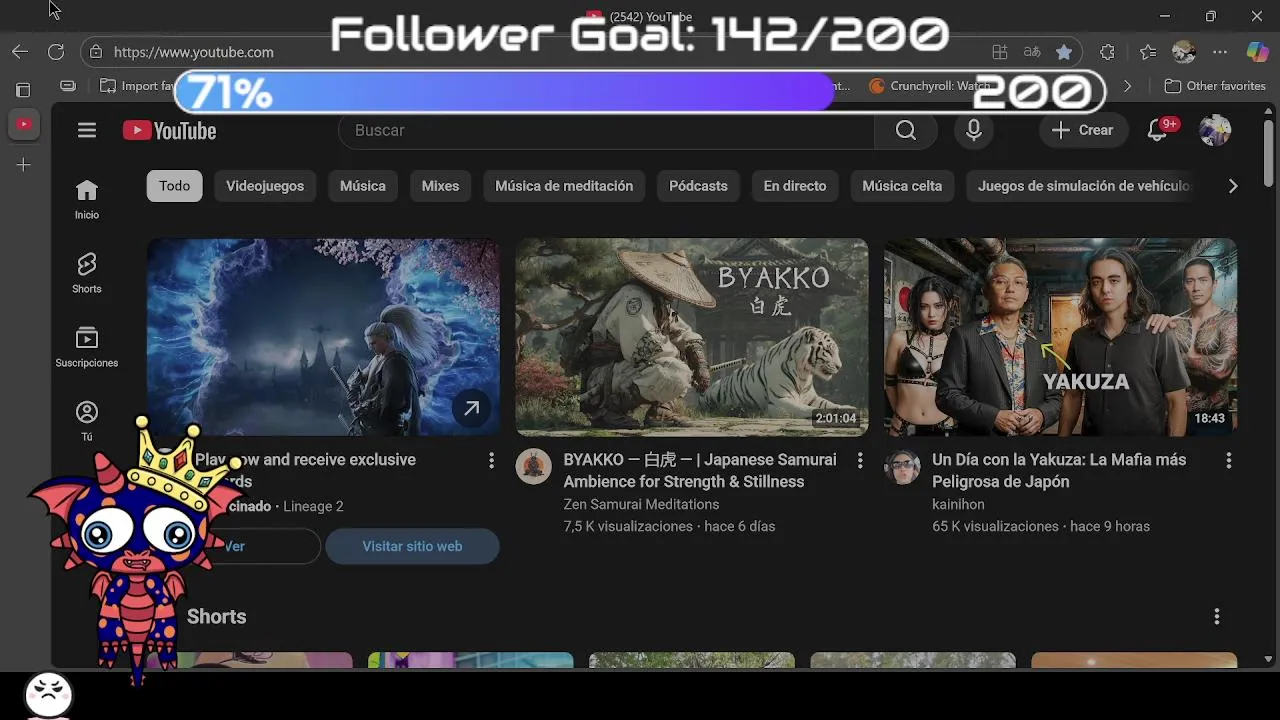The width and height of the screenshot is (1280, 720).
Task: Play the Yakuza video thumbnail
Action: pyautogui.click(x=1060, y=337)
